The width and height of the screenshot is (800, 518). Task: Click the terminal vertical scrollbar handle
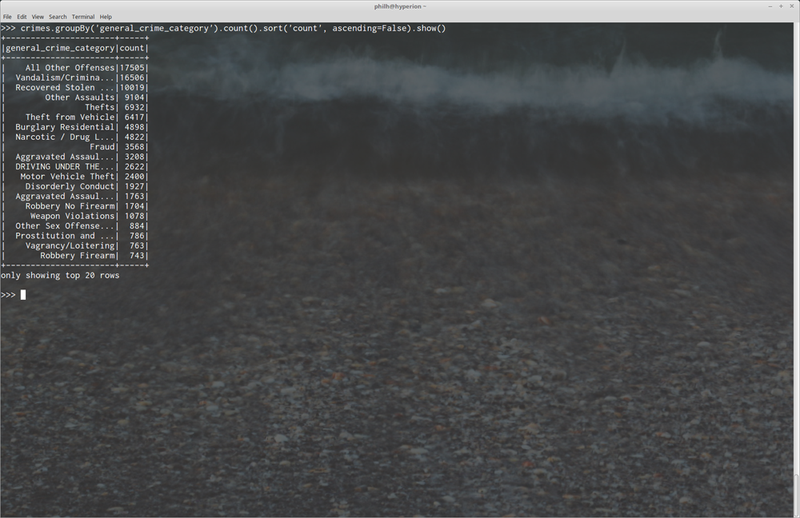[797, 495]
